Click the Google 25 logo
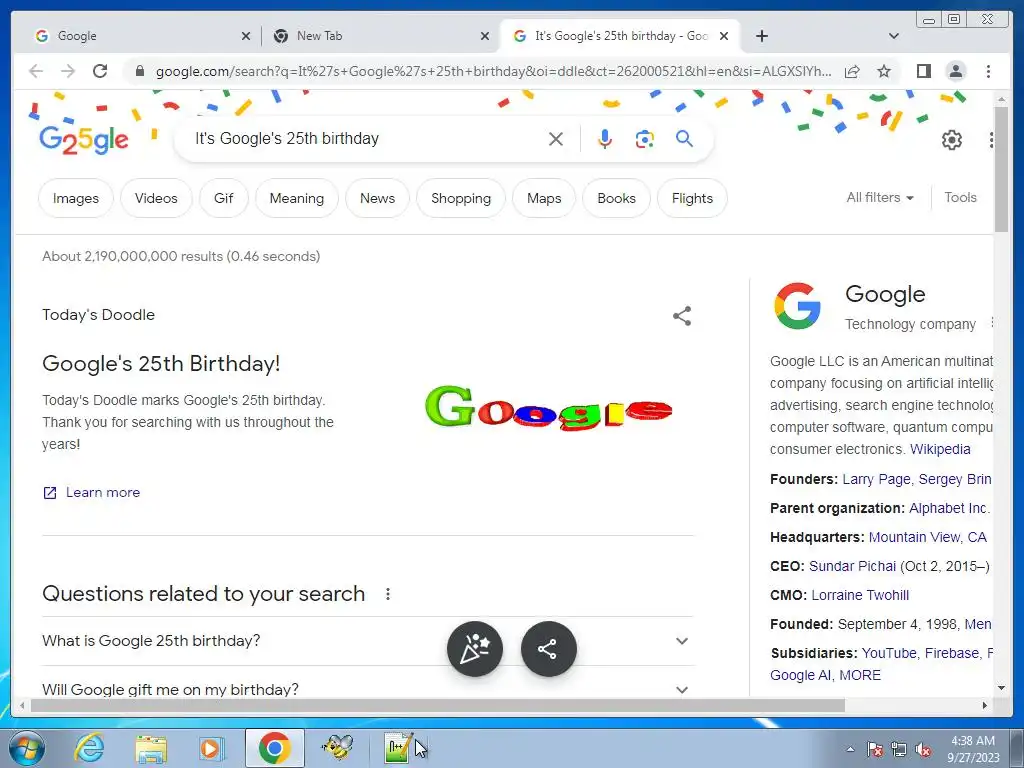This screenshot has height=768, width=1024. coord(84,140)
